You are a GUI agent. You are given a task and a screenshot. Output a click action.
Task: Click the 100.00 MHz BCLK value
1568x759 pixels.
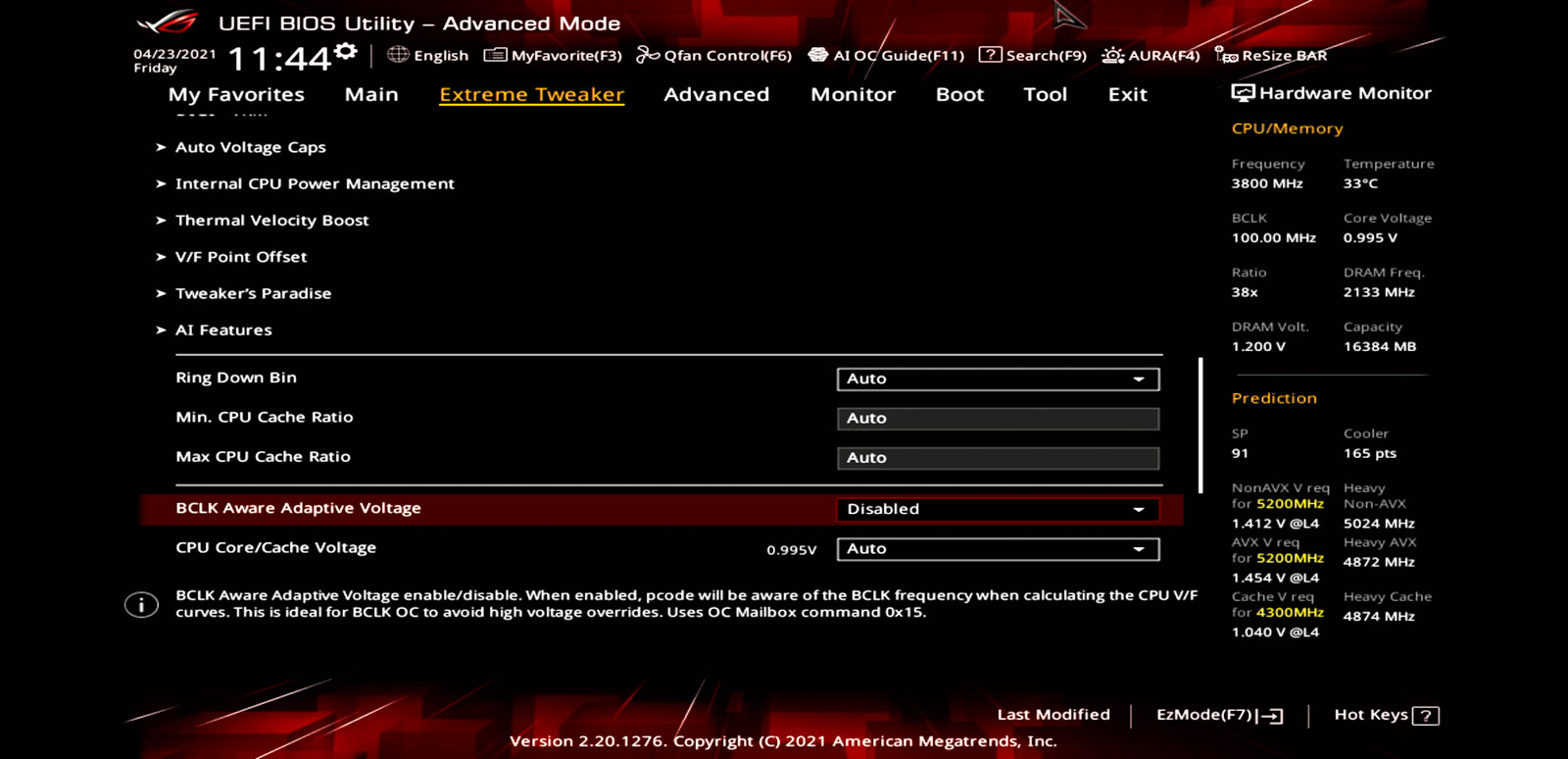pyautogui.click(x=1273, y=237)
